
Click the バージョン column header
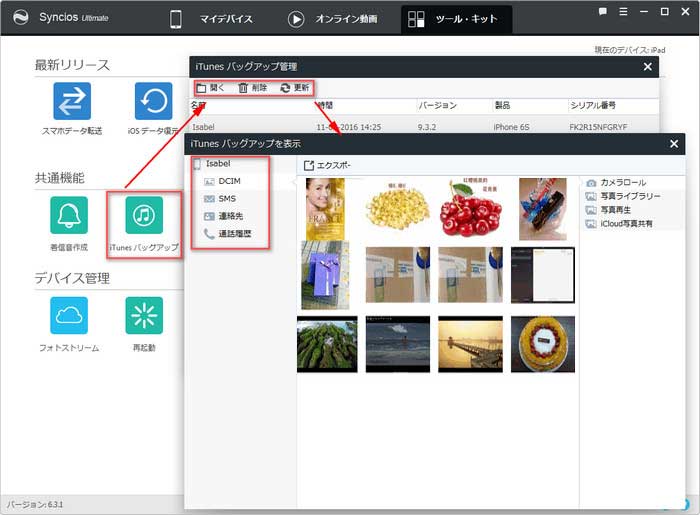438,105
